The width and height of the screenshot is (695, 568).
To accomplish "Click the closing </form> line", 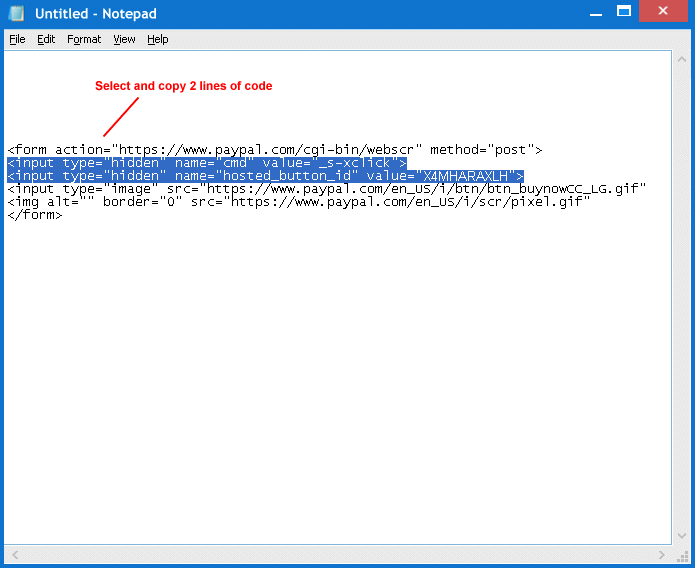I will click(x=35, y=215).
